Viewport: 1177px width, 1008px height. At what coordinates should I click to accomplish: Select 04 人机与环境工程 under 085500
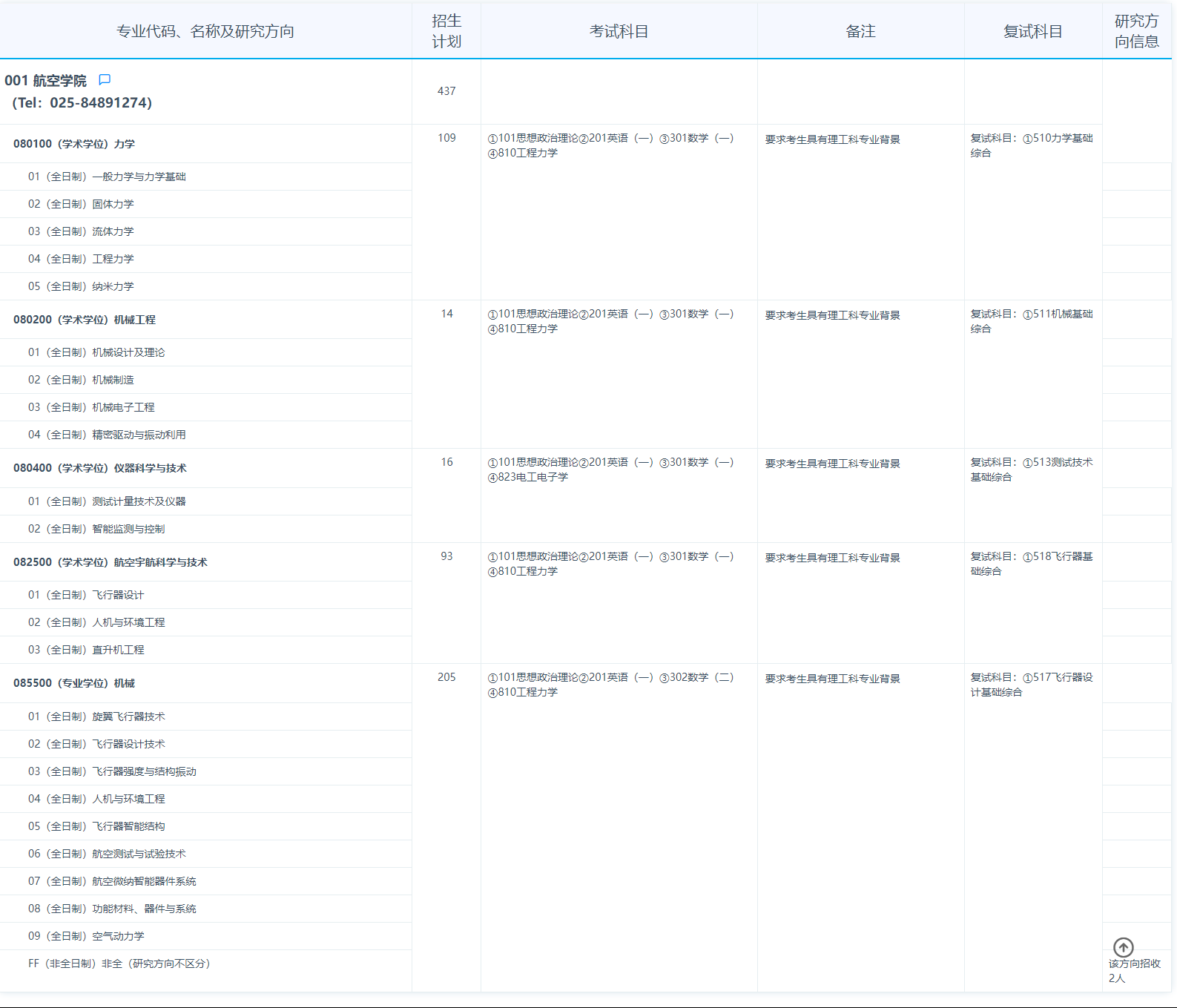[x=205, y=799]
